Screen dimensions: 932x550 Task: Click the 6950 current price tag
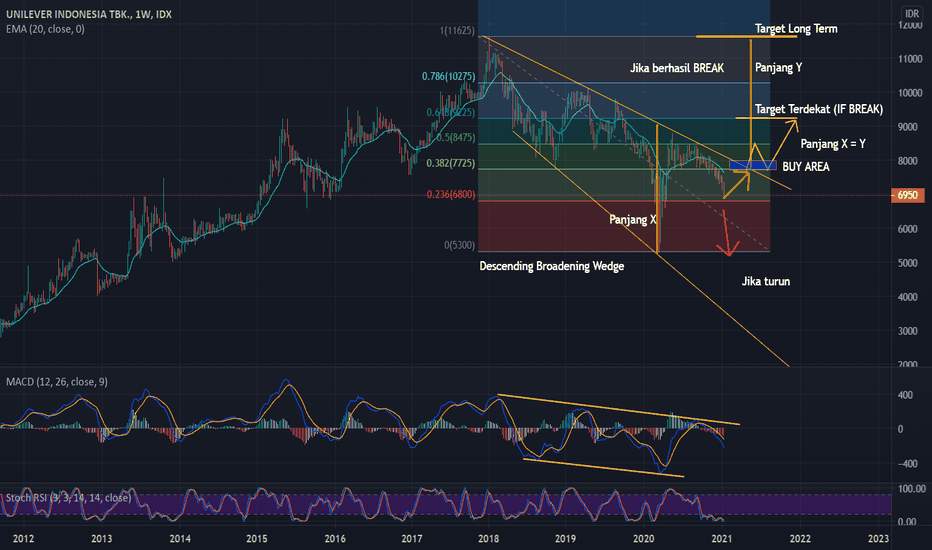pos(908,195)
